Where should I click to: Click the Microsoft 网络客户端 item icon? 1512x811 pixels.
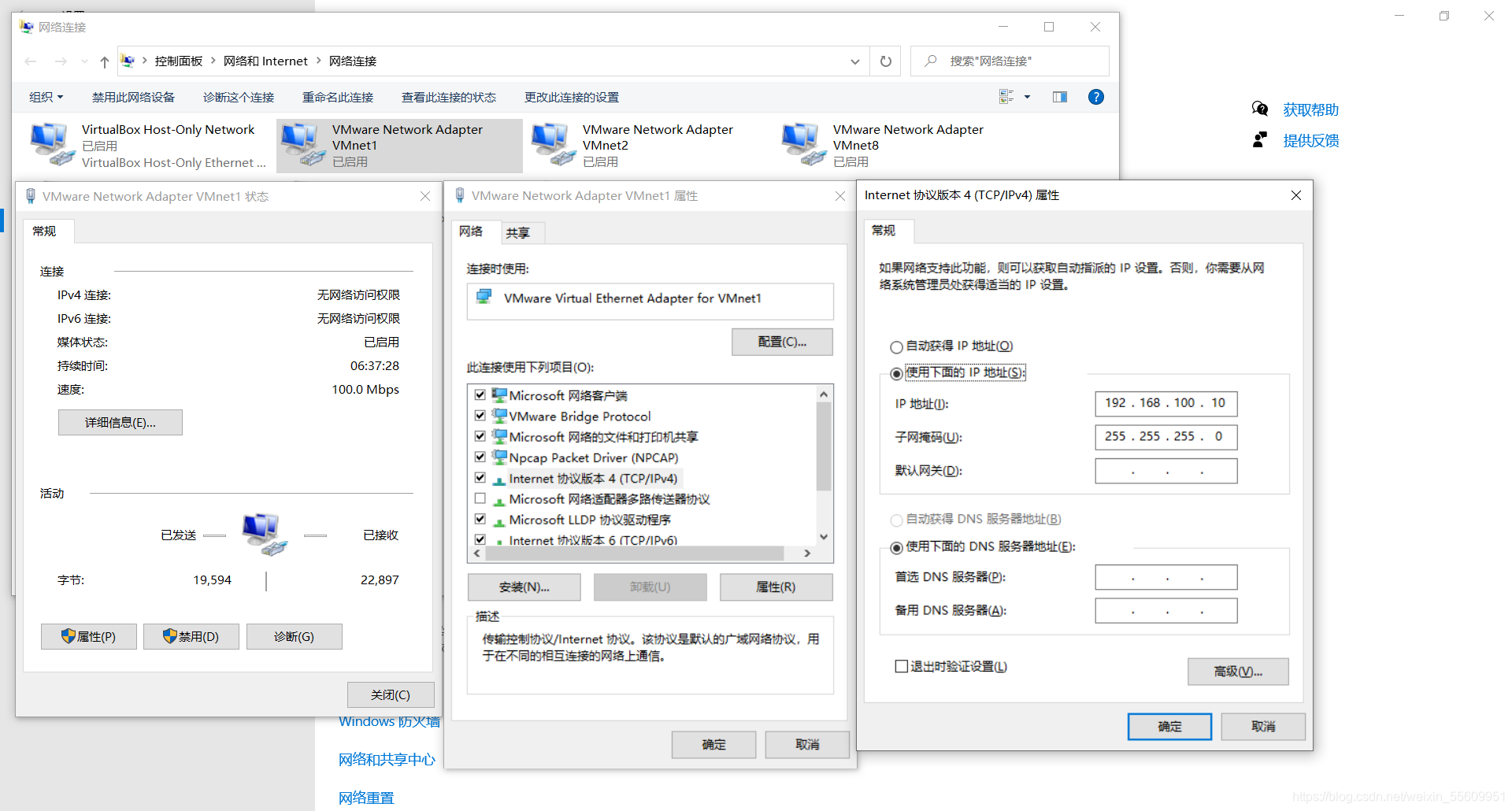(499, 394)
